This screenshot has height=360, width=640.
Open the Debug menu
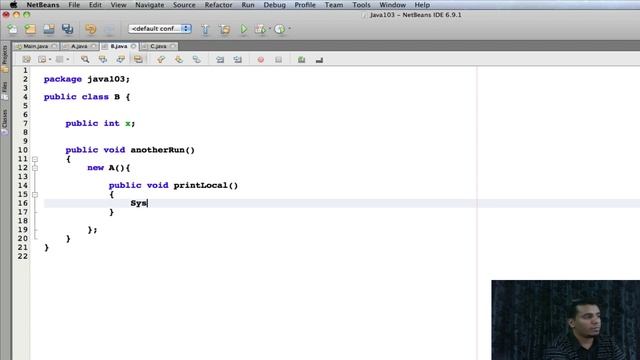(x=274, y=5)
